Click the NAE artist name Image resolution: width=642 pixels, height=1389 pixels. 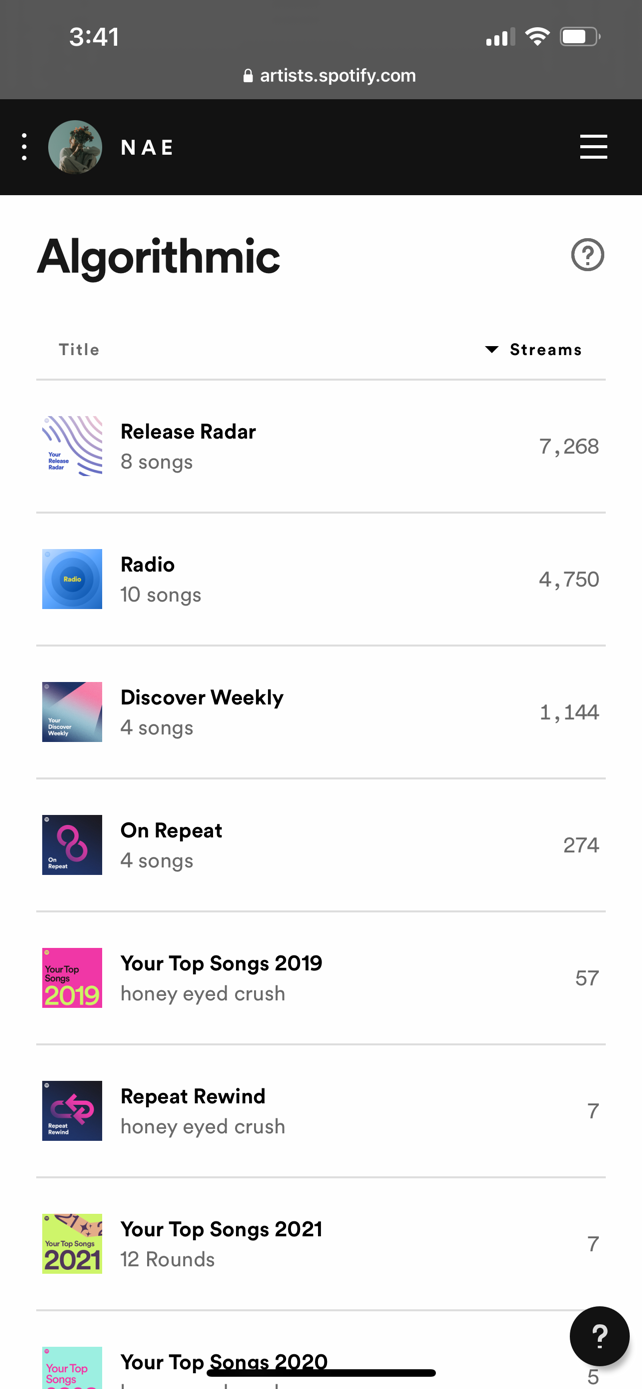point(148,148)
